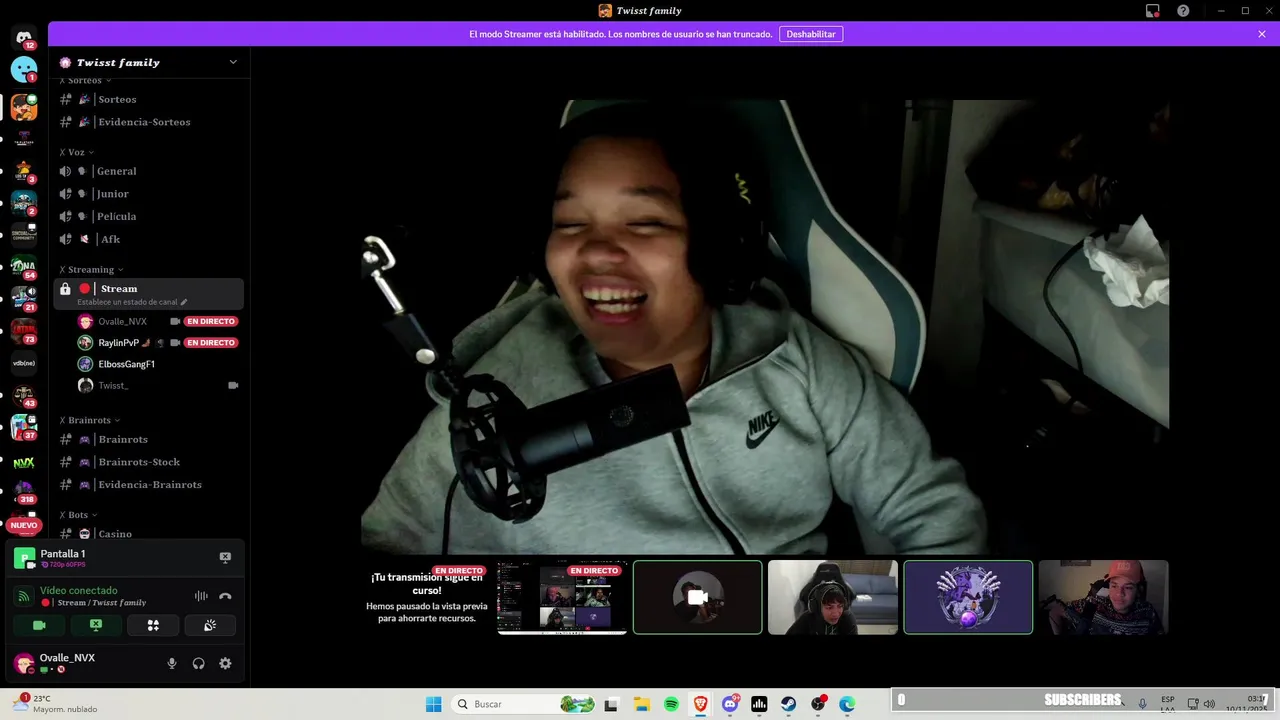Open the voice connection quality icon

point(24,596)
